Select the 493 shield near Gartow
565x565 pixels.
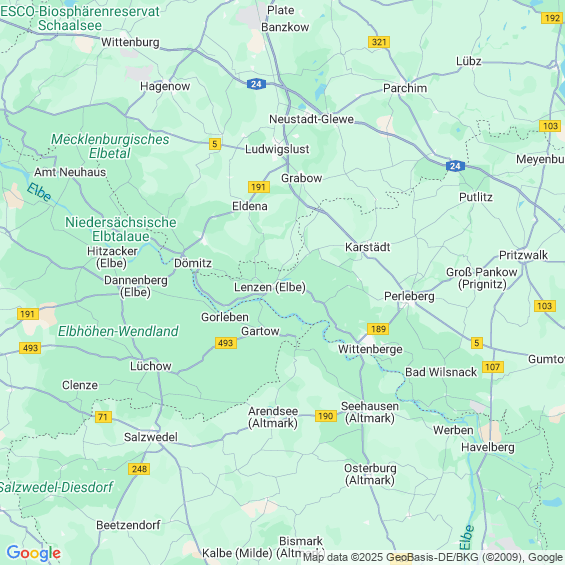226,343
